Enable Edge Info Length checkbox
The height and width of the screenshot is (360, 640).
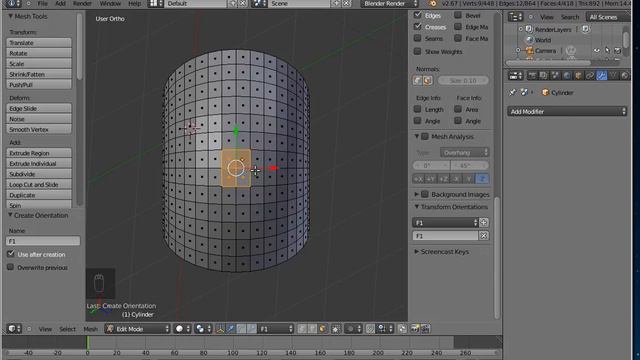(x=417, y=109)
